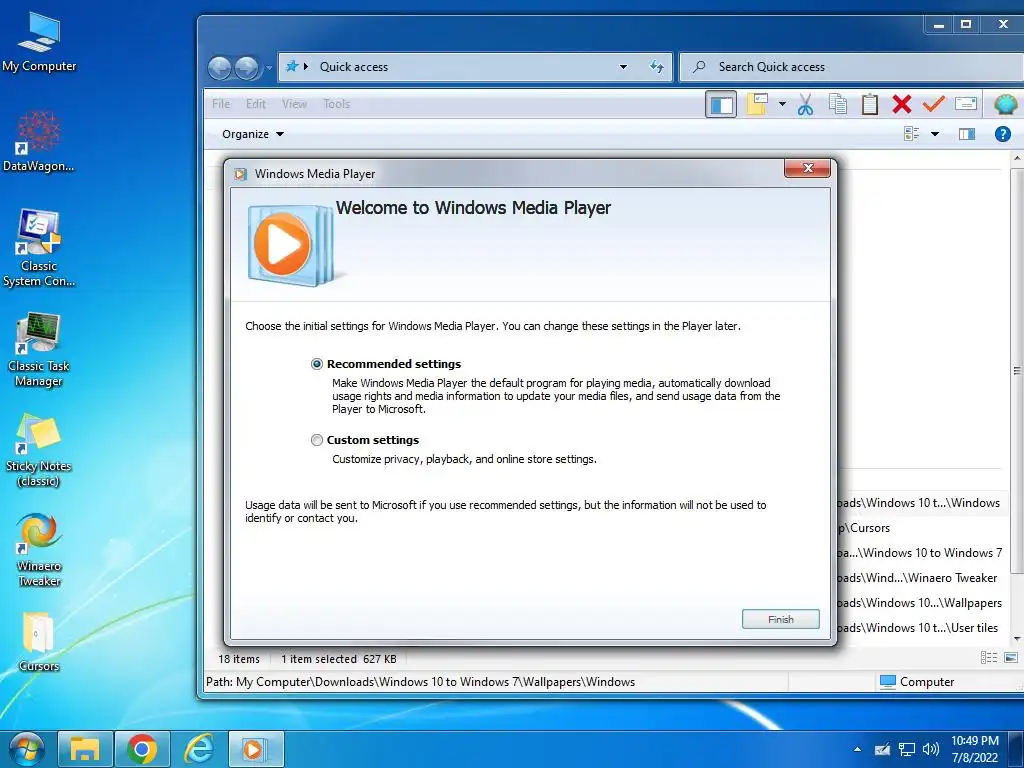Open My Computer desktop icon
Image resolution: width=1024 pixels, height=768 pixels.
click(39, 42)
